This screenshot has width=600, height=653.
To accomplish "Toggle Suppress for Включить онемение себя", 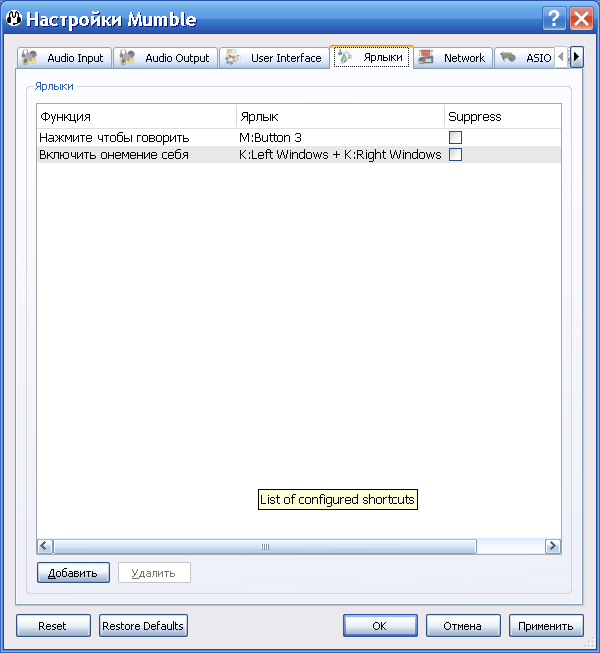I will (x=455, y=155).
